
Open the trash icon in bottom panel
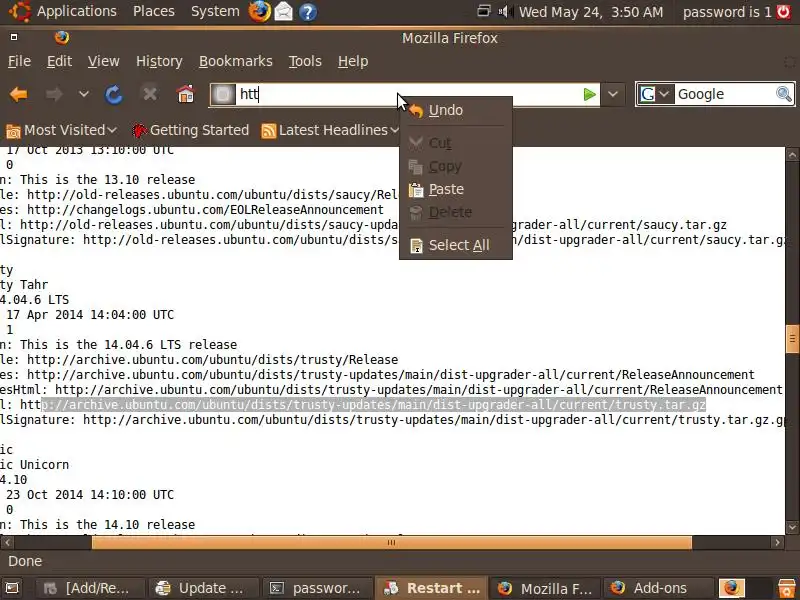click(787, 588)
